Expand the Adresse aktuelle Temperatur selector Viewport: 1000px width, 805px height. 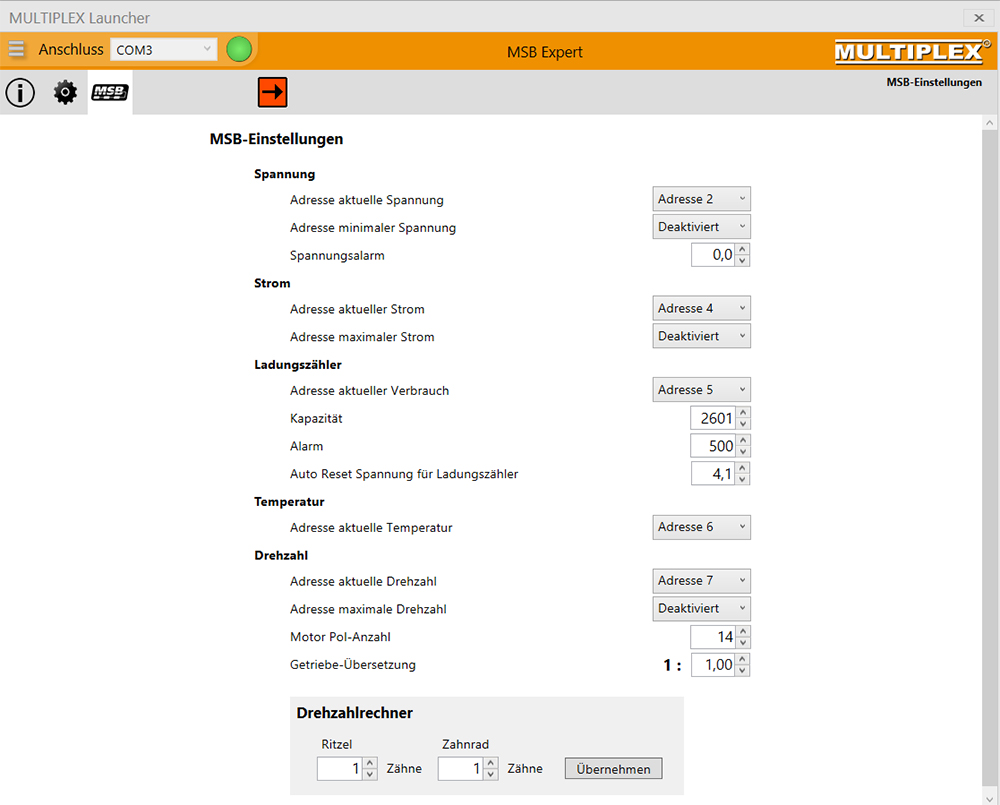click(x=701, y=527)
